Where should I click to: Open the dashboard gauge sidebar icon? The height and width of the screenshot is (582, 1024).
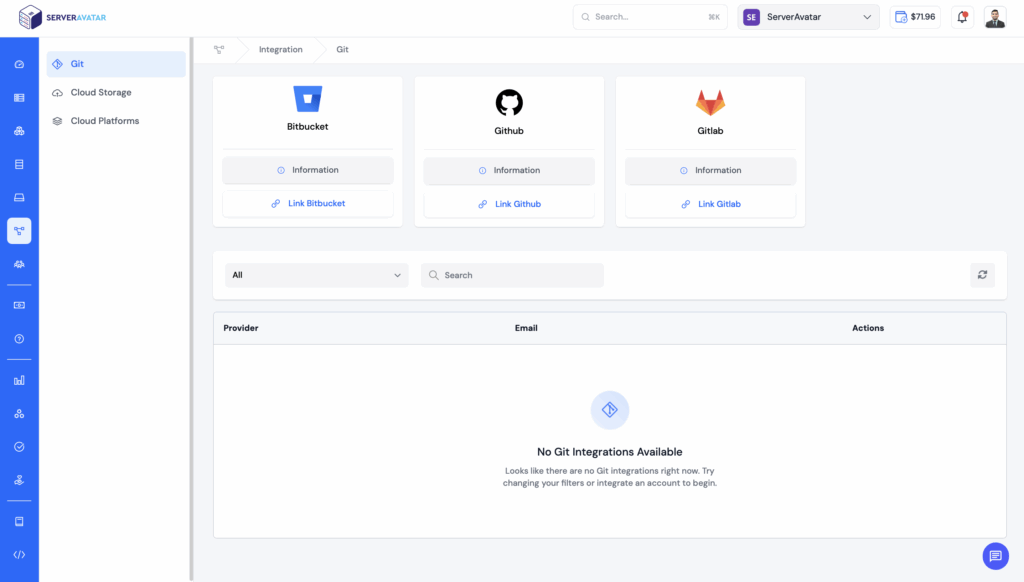[19, 64]
